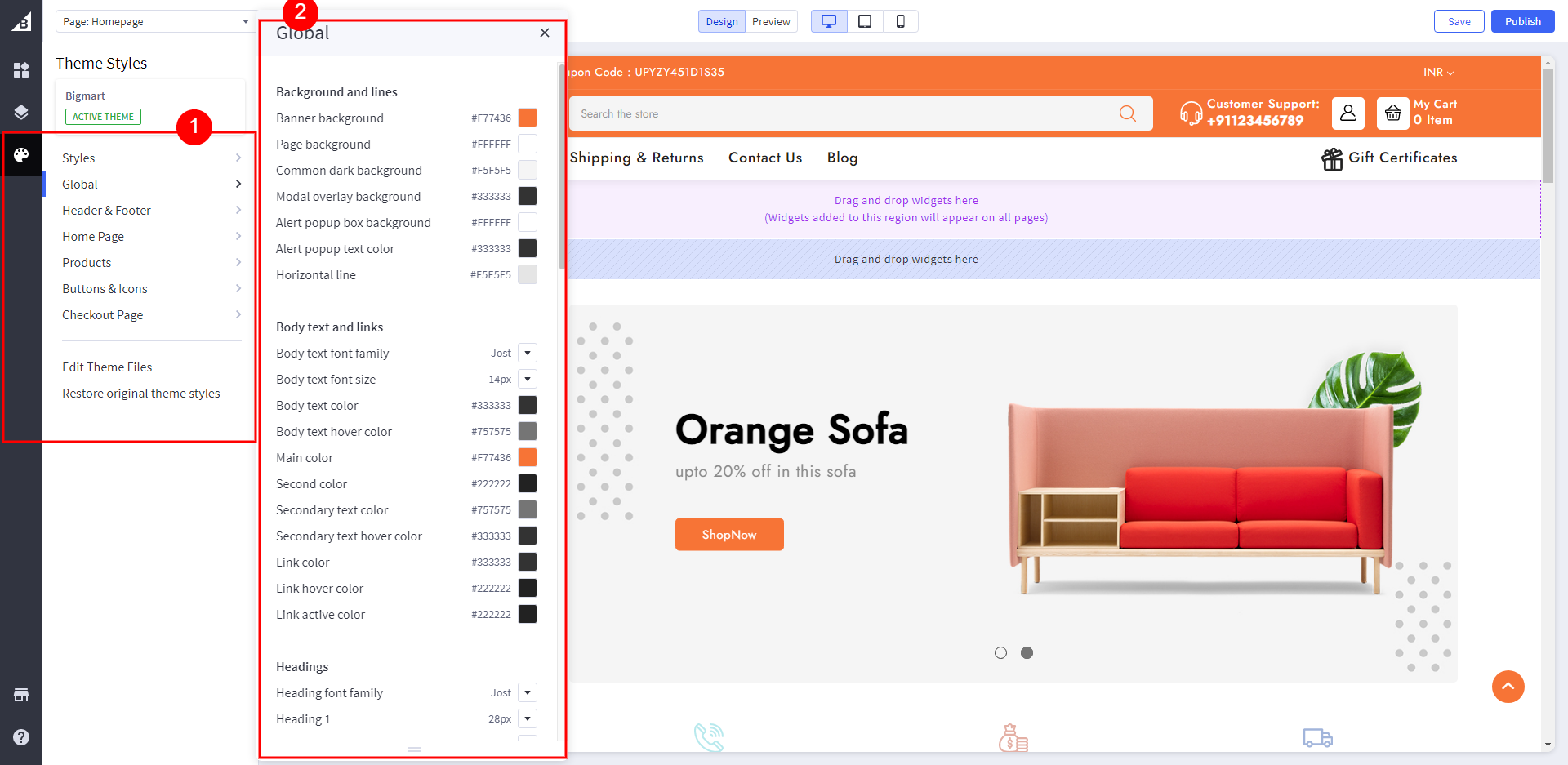This screenshot has height=765, width=1568.
Task: Click the scroll-to-top orange arrow button
Action: point(1508,687)
